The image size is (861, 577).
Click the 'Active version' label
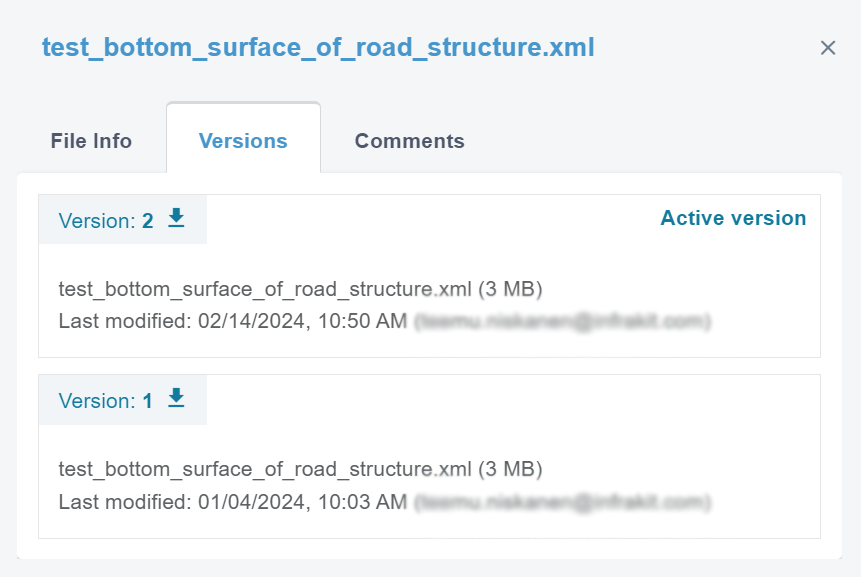click(x=733, y=218)
